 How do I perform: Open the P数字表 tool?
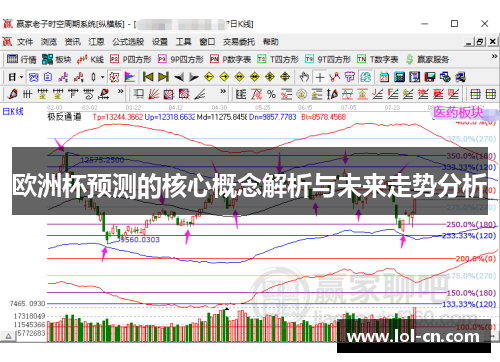point(230,59)
